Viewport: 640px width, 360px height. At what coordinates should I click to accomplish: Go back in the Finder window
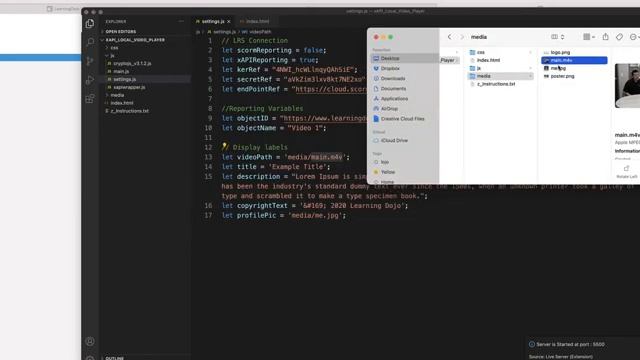(449, 37)
